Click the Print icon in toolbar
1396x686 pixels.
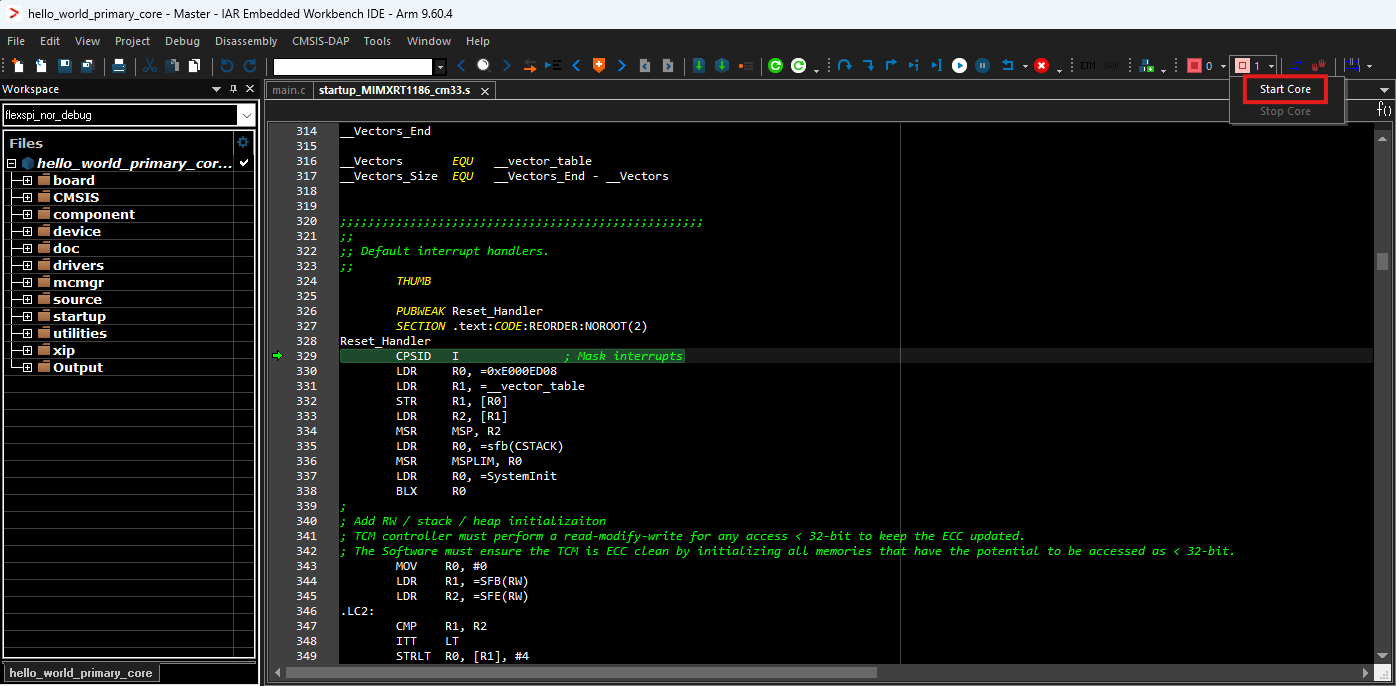118,66
